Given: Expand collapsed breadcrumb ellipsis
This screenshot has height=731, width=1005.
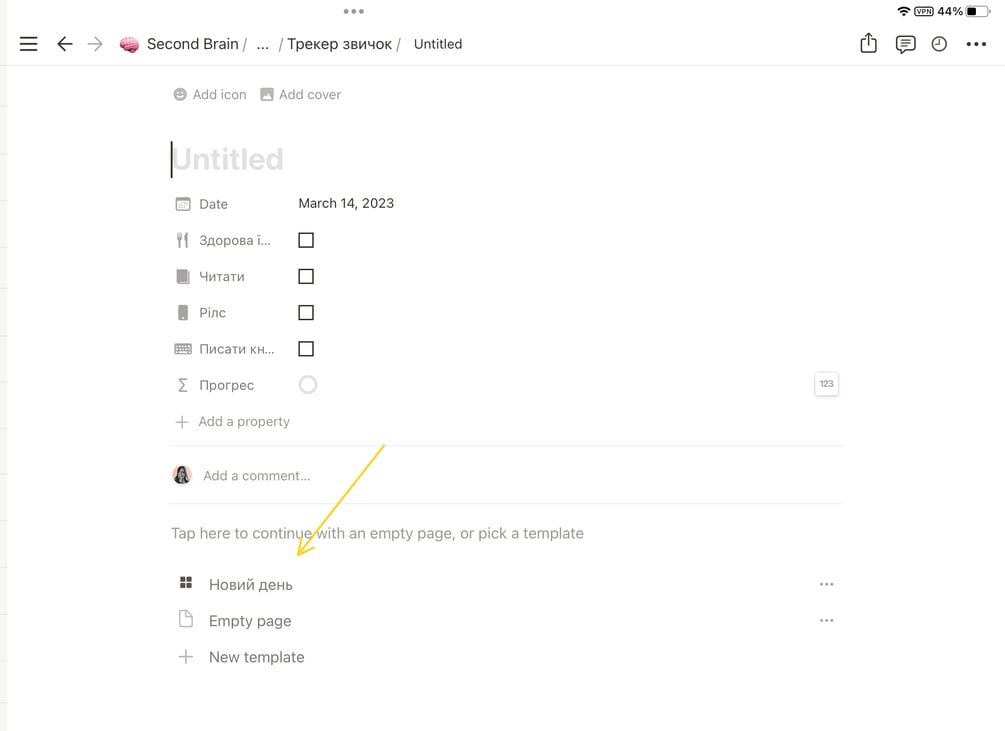Looking at the screenshot, I should pos(263,44).
